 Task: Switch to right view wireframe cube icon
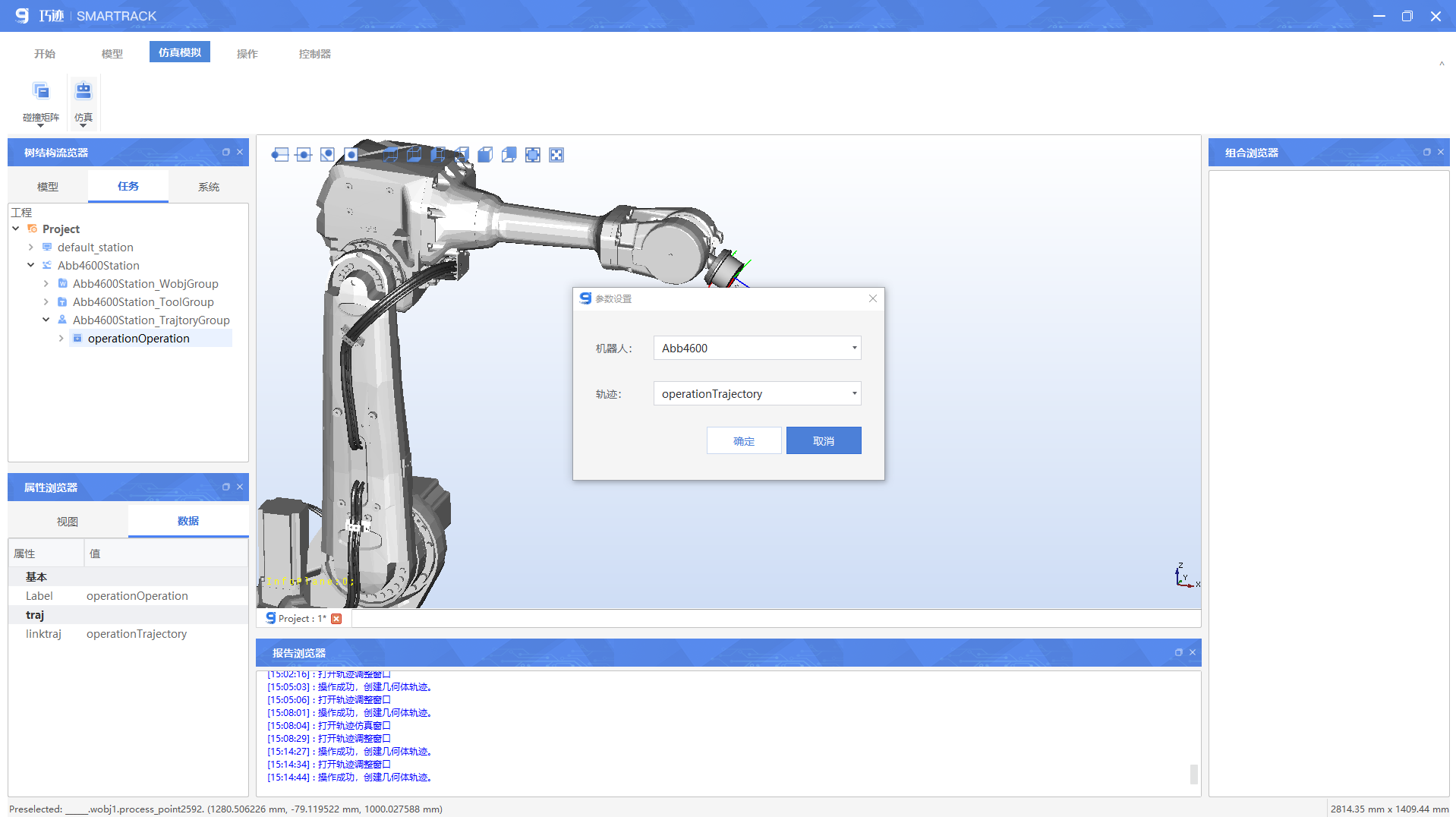tap(462, 155)
